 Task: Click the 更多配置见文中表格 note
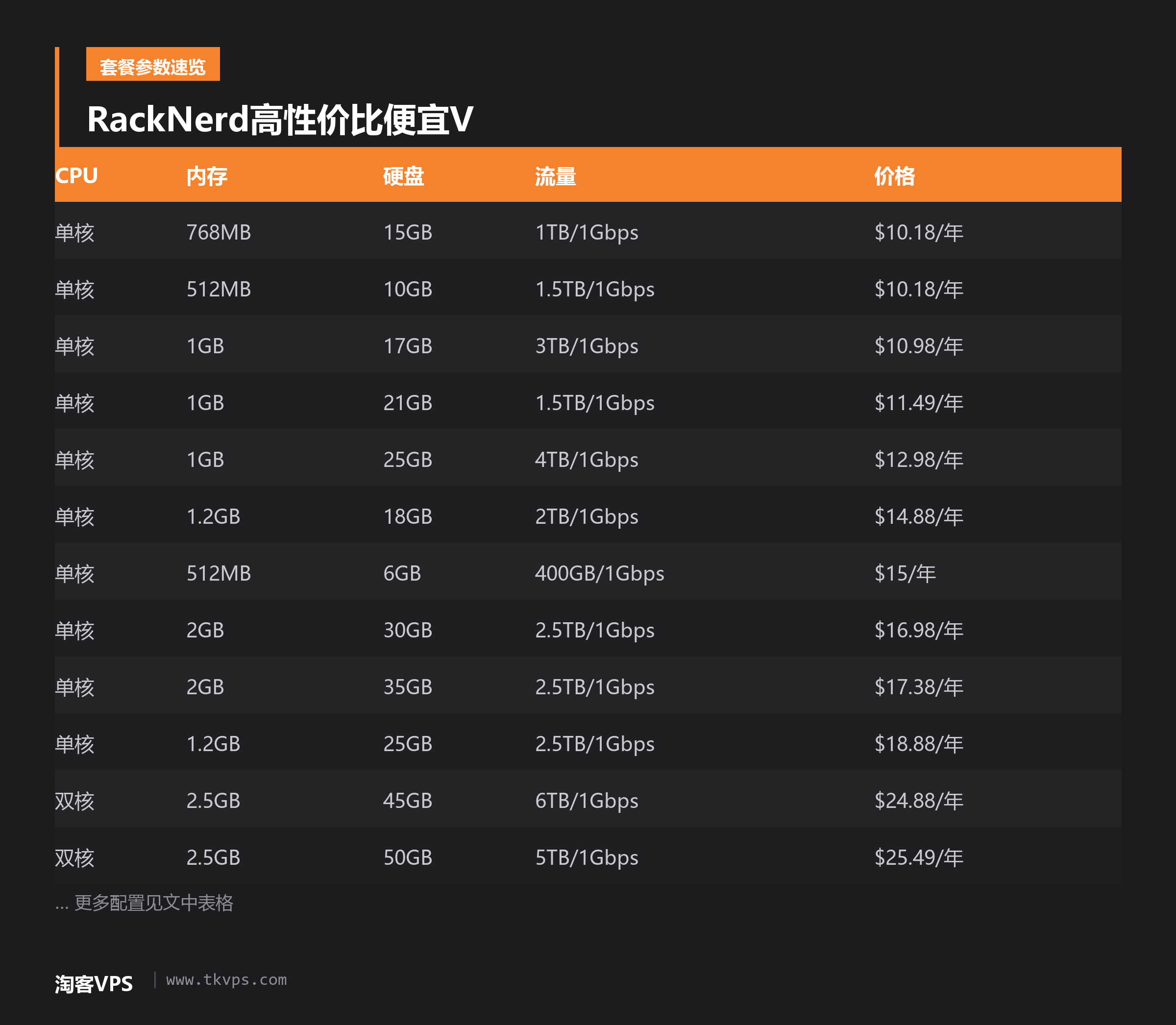tap(154, 903)
